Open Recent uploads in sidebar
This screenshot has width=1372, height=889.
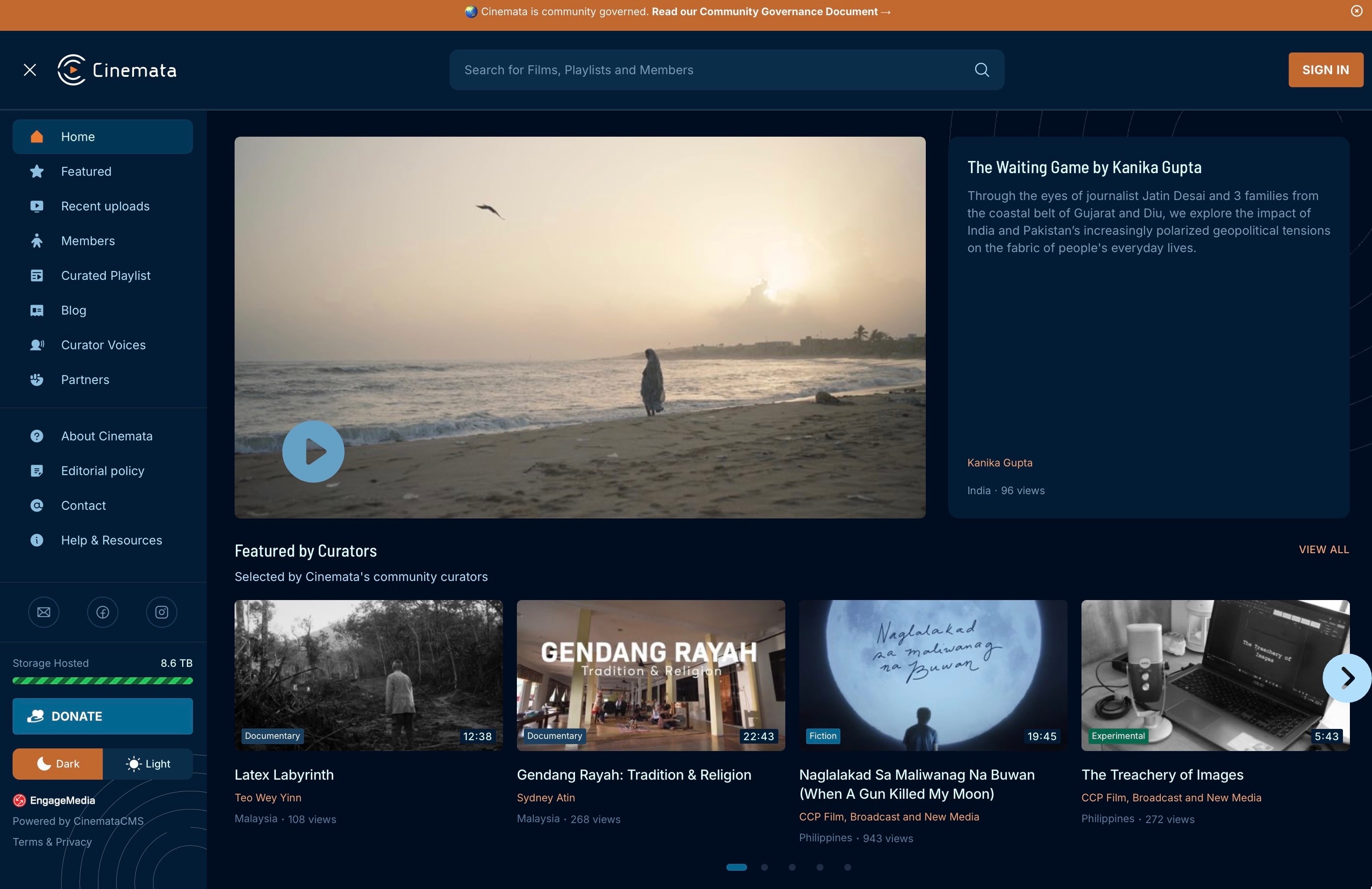click(x=103, y=206)
